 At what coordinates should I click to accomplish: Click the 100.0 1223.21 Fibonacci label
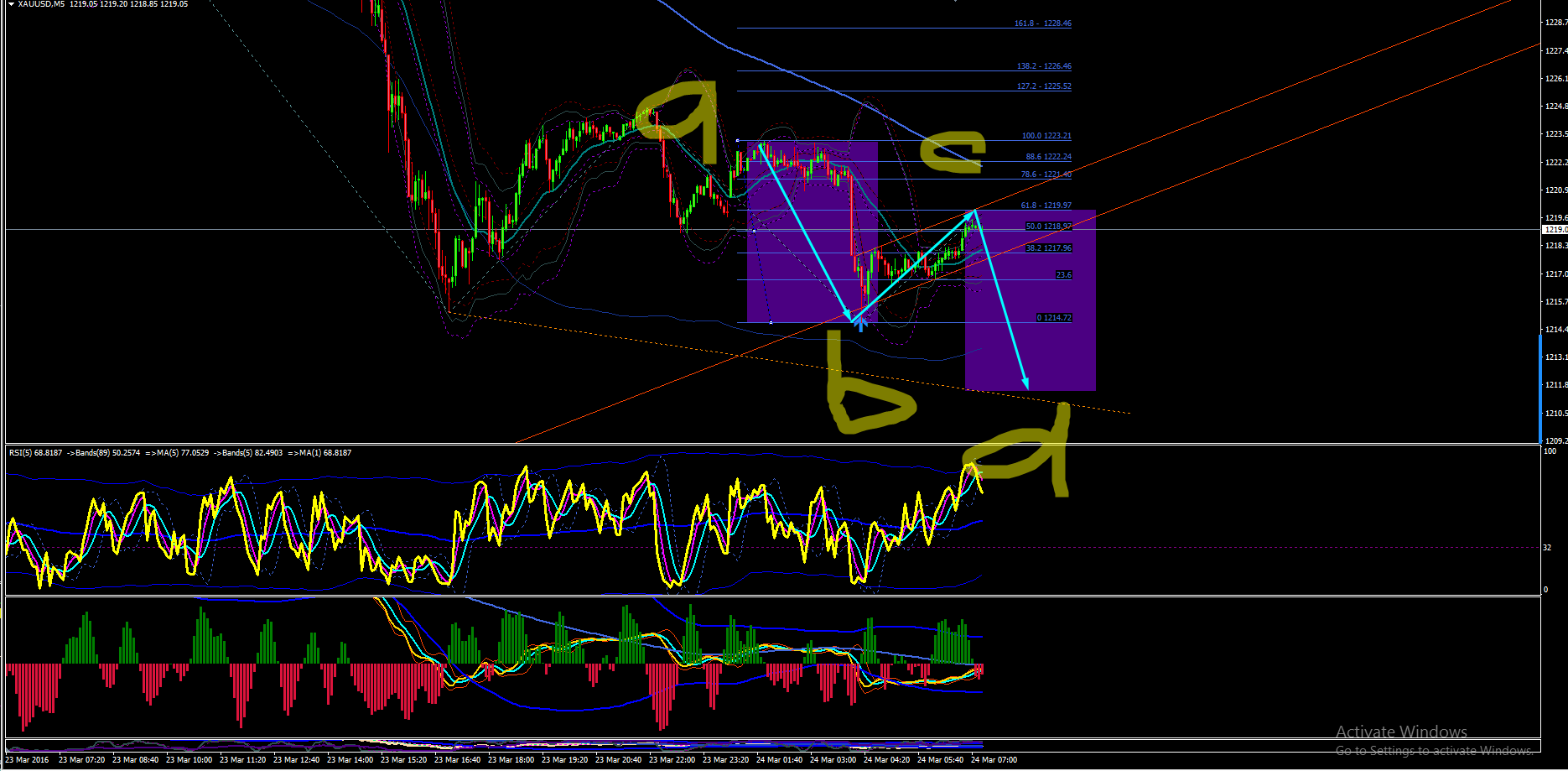pos(1046,136)
